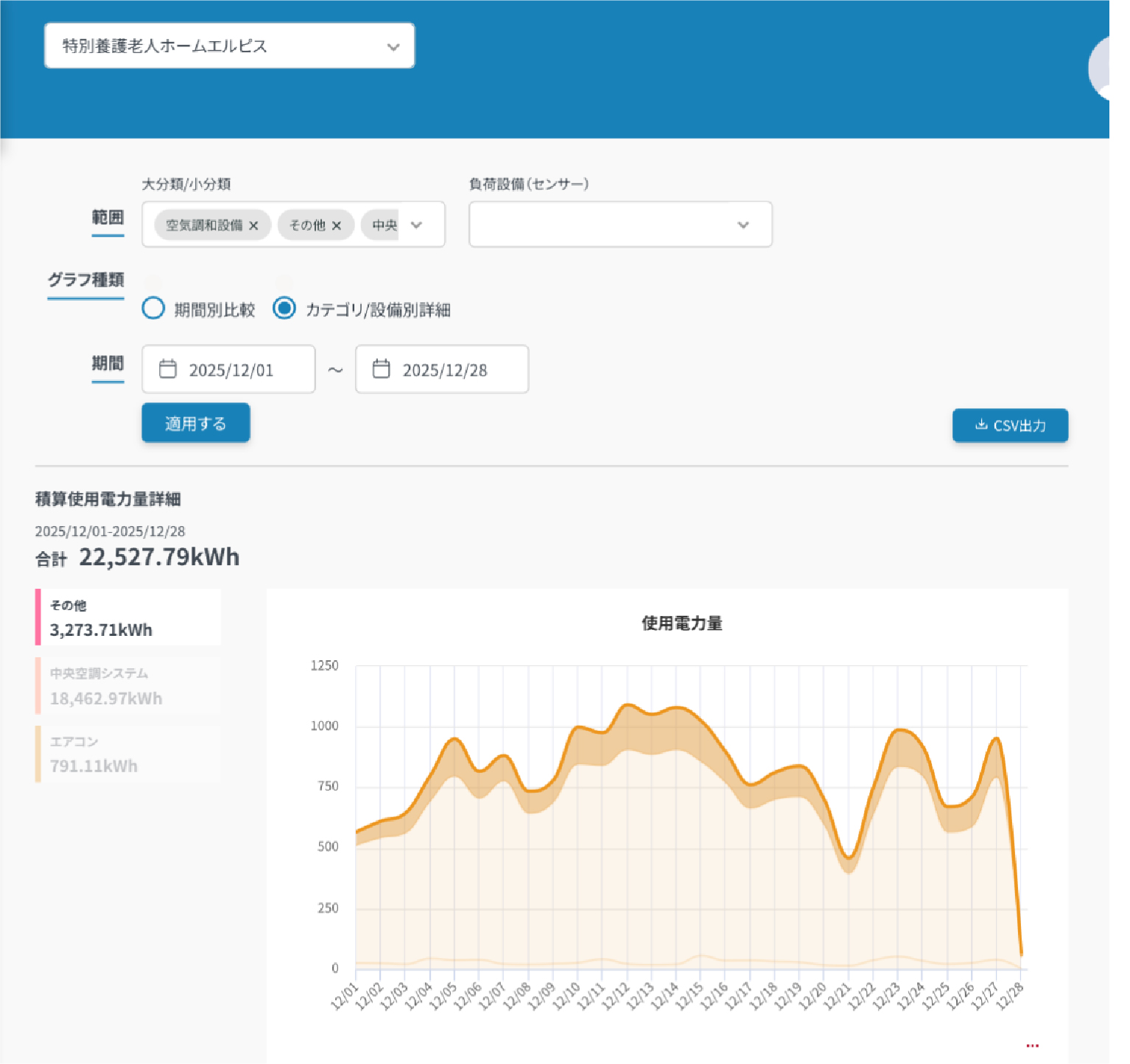Remove the その他 category tag

tap(337, 225)
